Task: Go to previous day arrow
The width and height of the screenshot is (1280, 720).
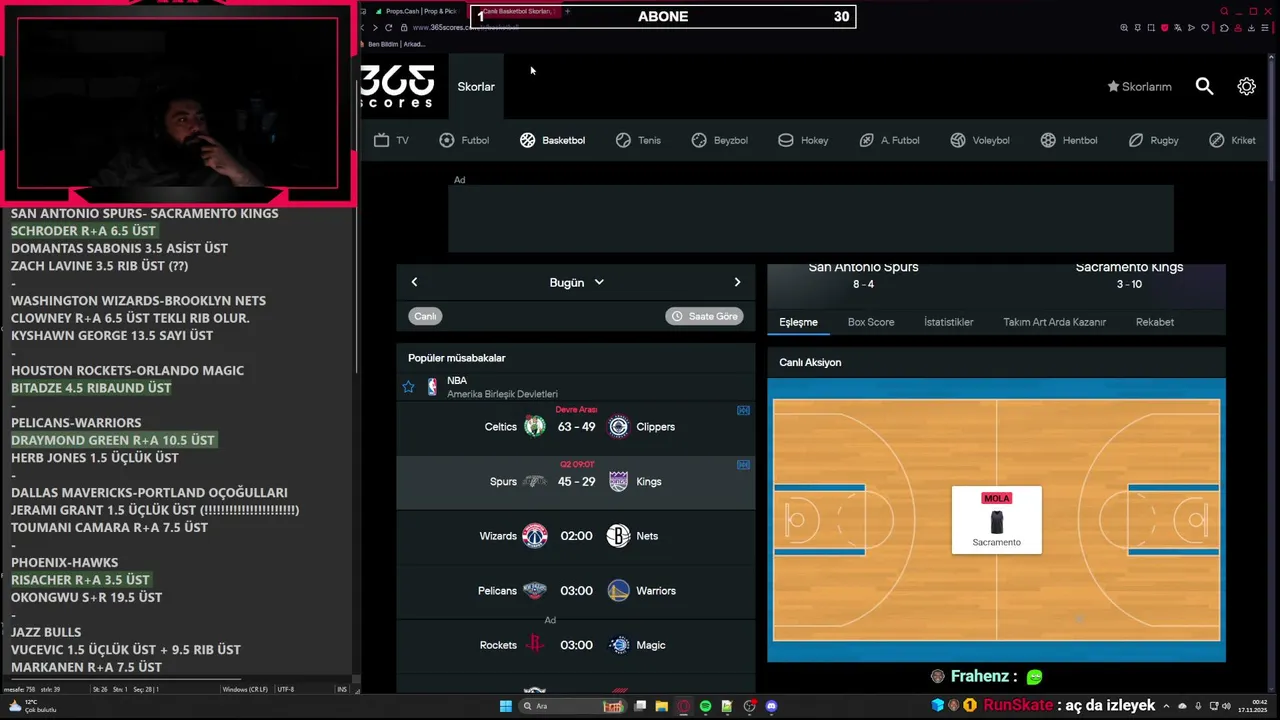Action: [414, 282]
